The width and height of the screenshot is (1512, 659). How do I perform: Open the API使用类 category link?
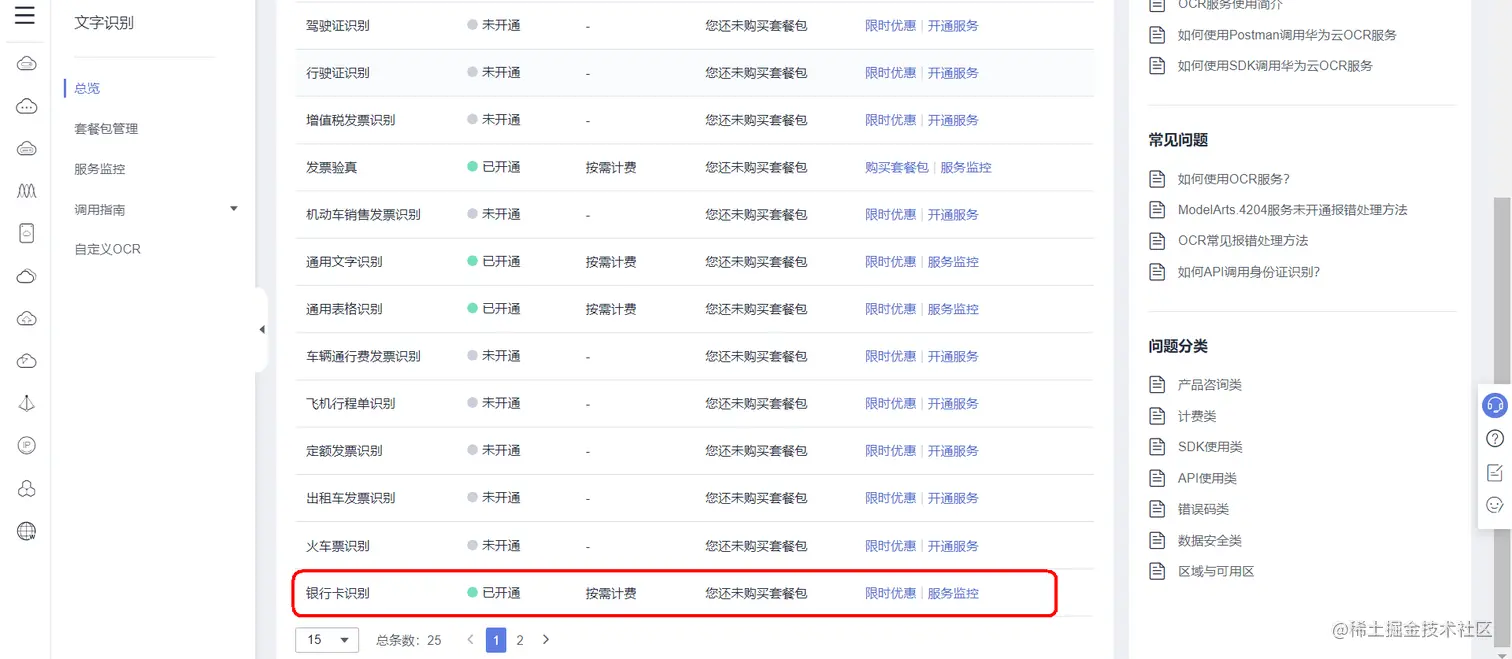click(1207, 478)
